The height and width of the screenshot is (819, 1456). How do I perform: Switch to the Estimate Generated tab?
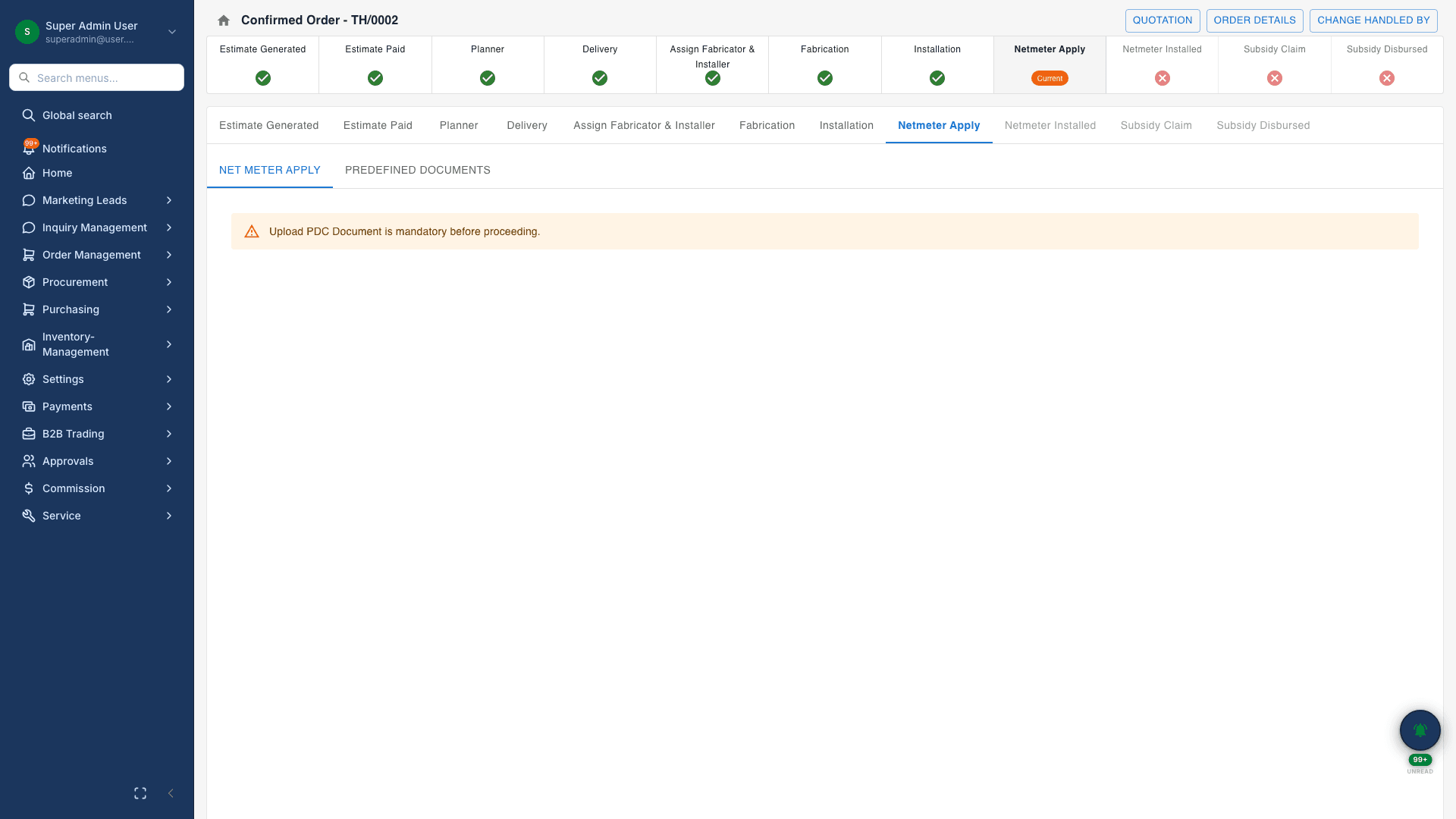(269, 125)
